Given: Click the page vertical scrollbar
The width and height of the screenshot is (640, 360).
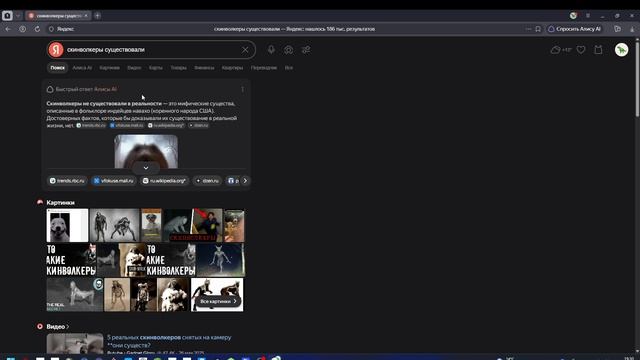Looking at the screenshot, I should tap(637, 78).
